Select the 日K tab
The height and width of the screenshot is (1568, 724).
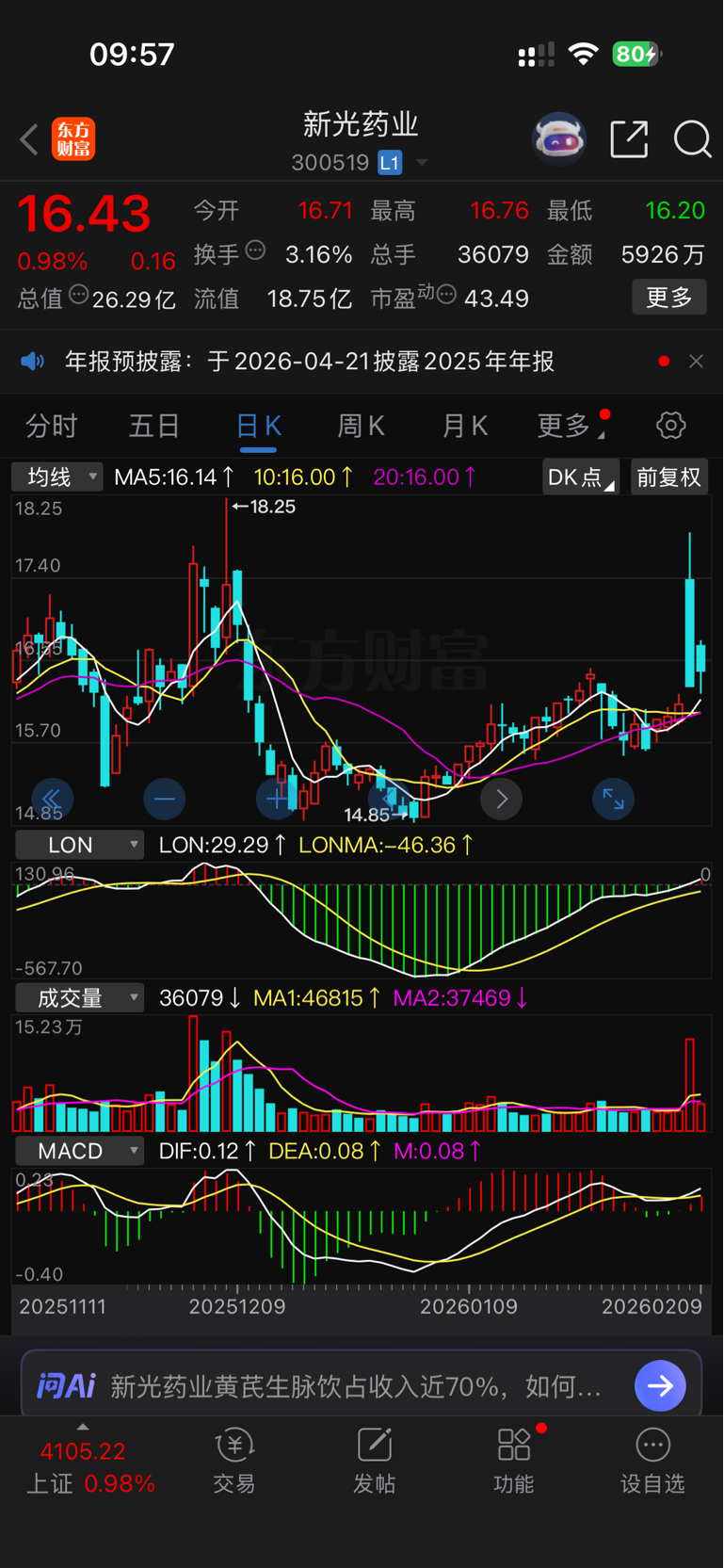point(258,426)
